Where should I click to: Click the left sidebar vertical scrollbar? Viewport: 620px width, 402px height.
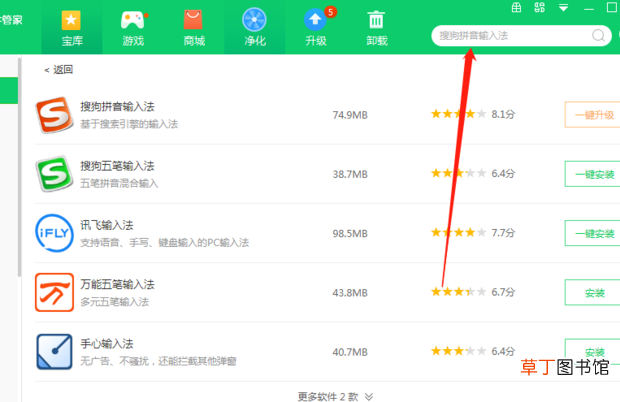tap(19, 167)
